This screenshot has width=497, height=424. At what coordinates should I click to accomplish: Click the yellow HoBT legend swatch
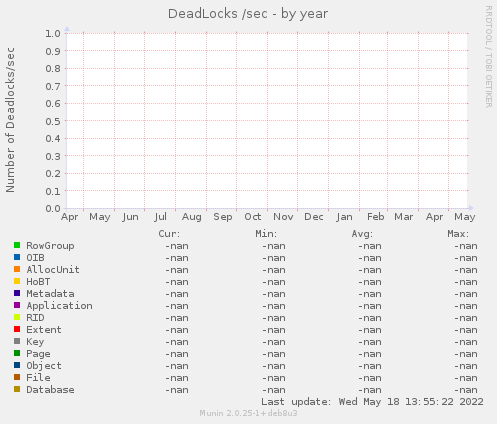[x=17, y=281]
